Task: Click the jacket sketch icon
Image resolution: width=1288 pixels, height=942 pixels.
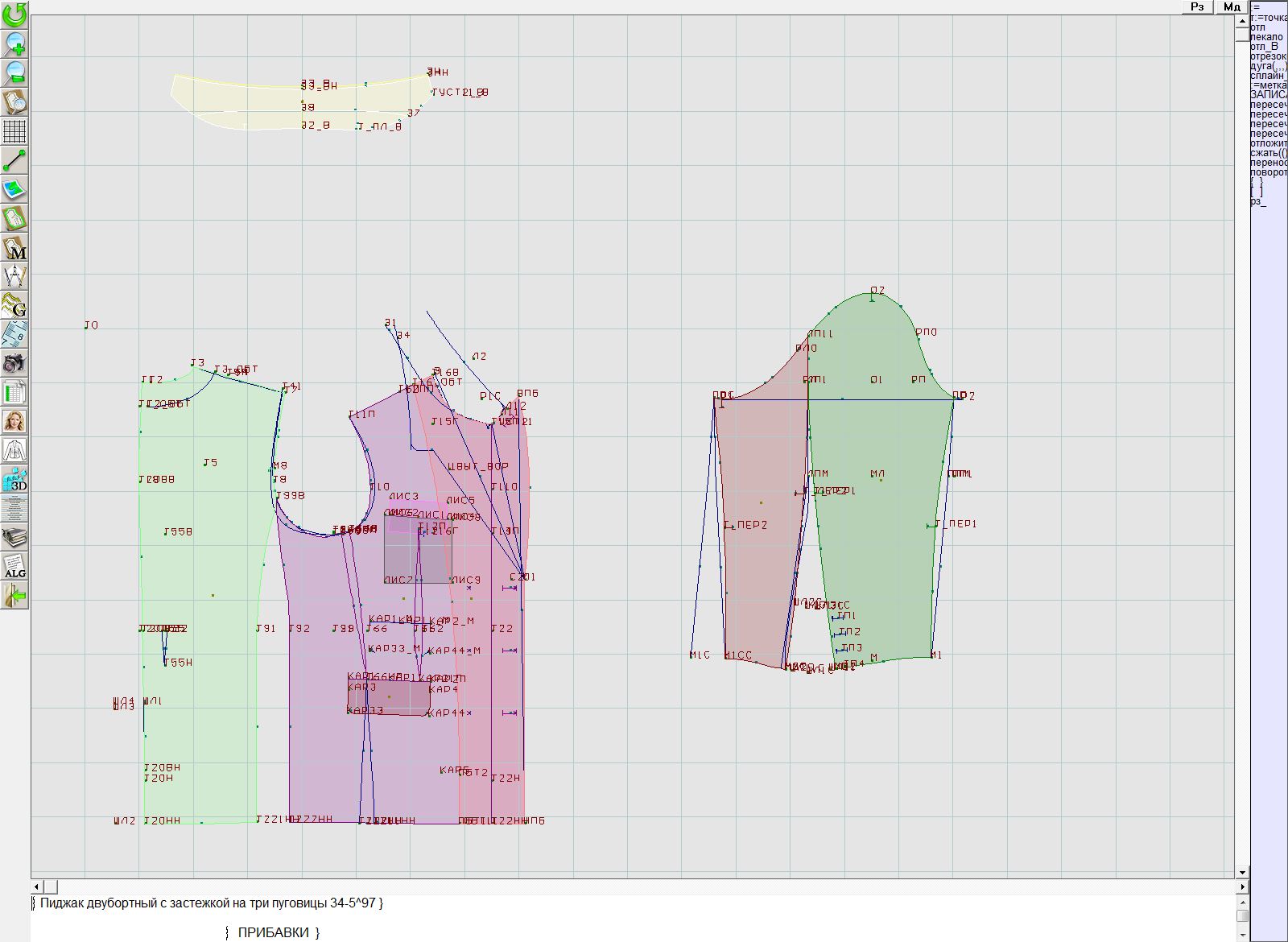Action: [x=14, y=450]
